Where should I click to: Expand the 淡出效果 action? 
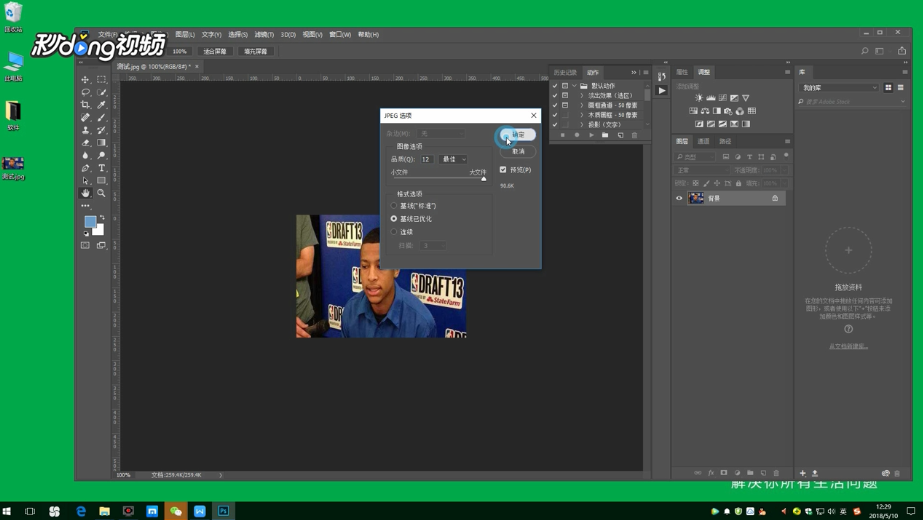[582, 95]
